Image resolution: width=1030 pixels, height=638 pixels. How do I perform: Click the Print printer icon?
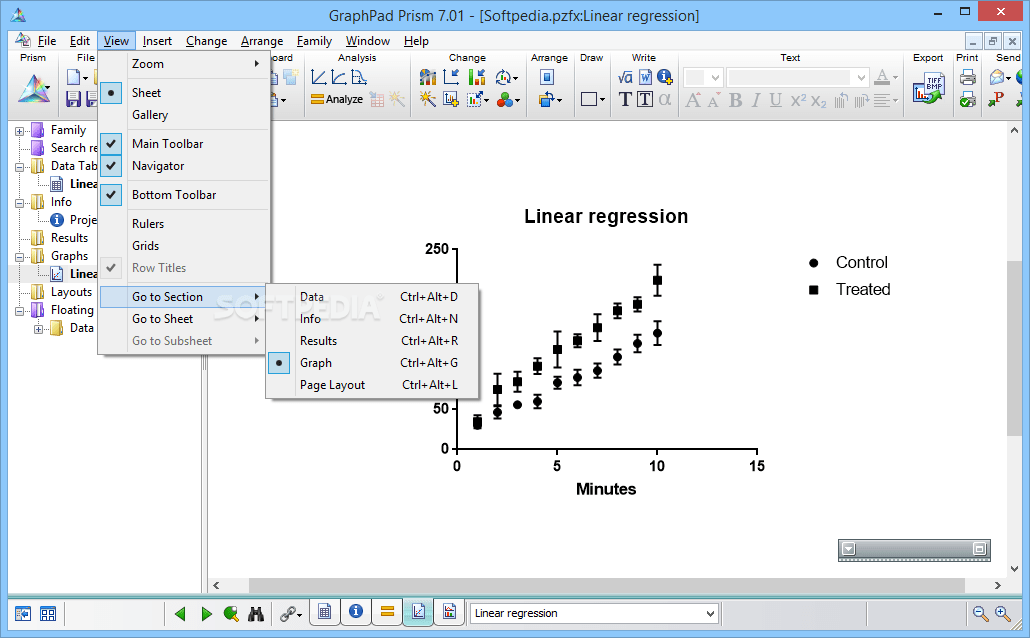point(968,78)
